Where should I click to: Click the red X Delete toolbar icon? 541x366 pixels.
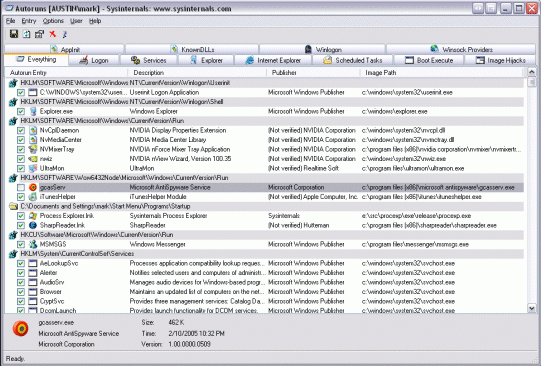click(x=52, y=34)
